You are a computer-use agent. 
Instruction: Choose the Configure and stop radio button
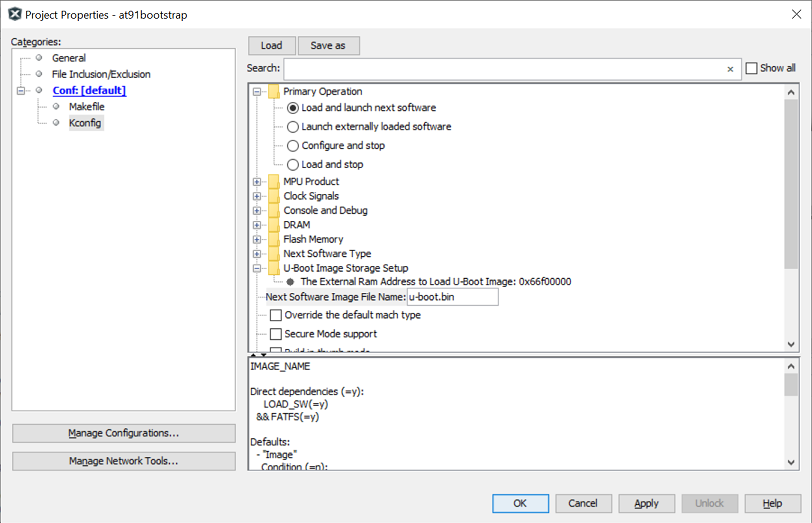point(293,146)
